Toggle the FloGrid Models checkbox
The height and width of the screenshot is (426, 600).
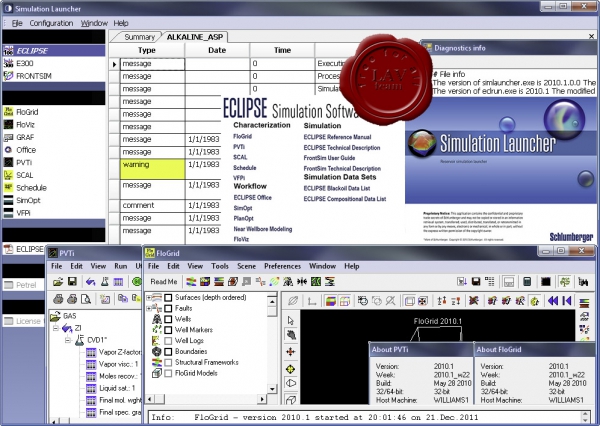point(168,373)
